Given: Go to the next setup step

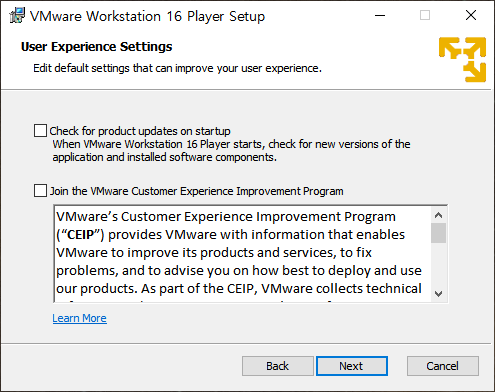Looking at the screenshot, I should (x=352, y=366).
